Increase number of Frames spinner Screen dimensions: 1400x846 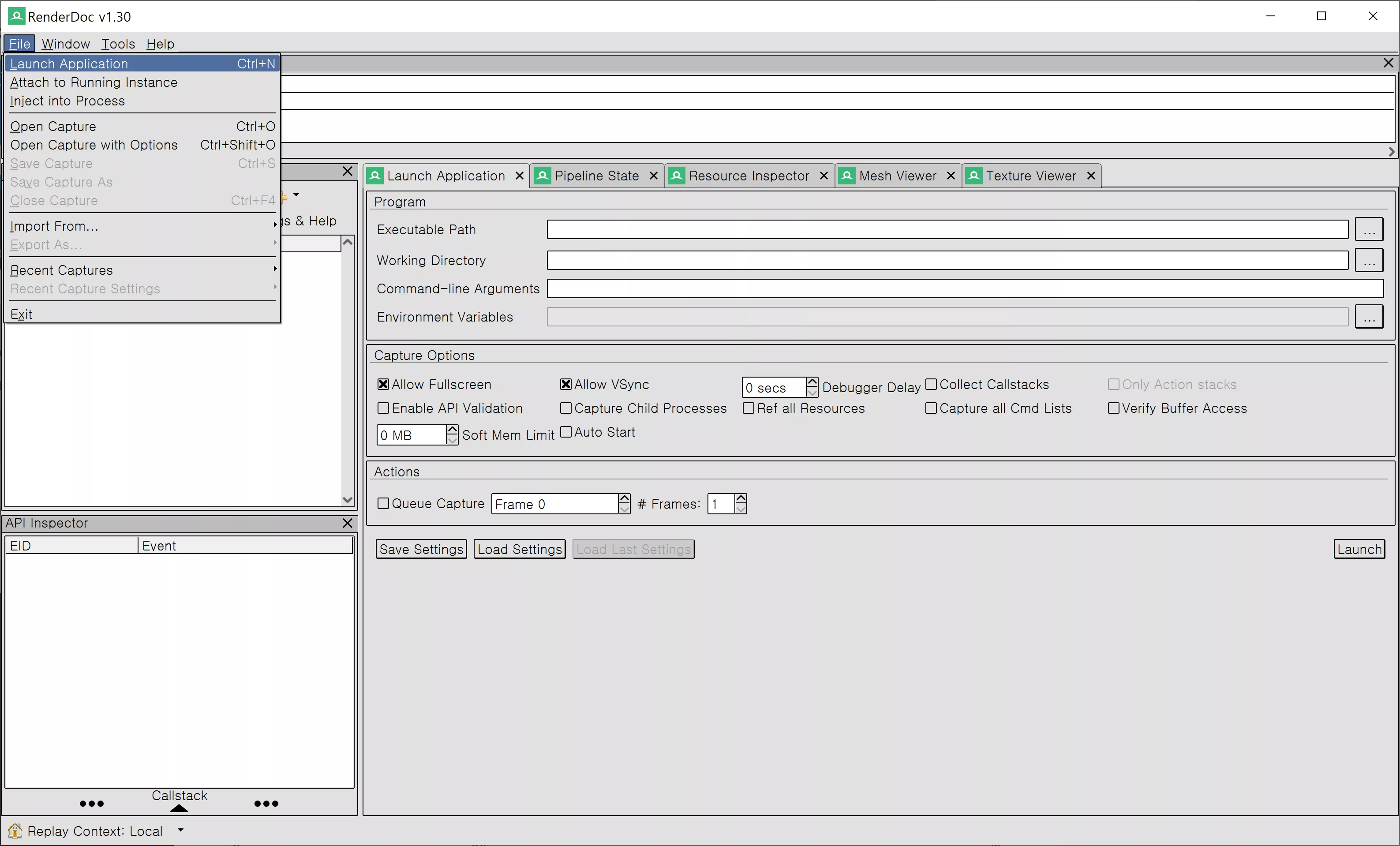click(740, 498)
